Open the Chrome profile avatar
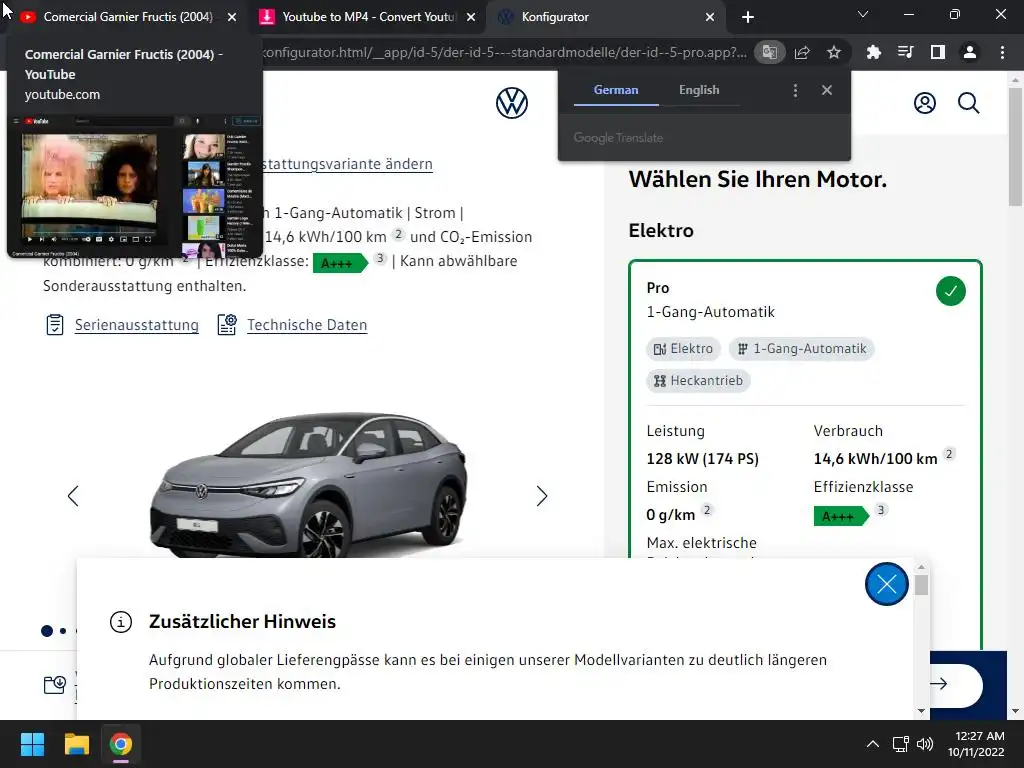Viewport: 1024px width, 768px height. pos(970,52)
